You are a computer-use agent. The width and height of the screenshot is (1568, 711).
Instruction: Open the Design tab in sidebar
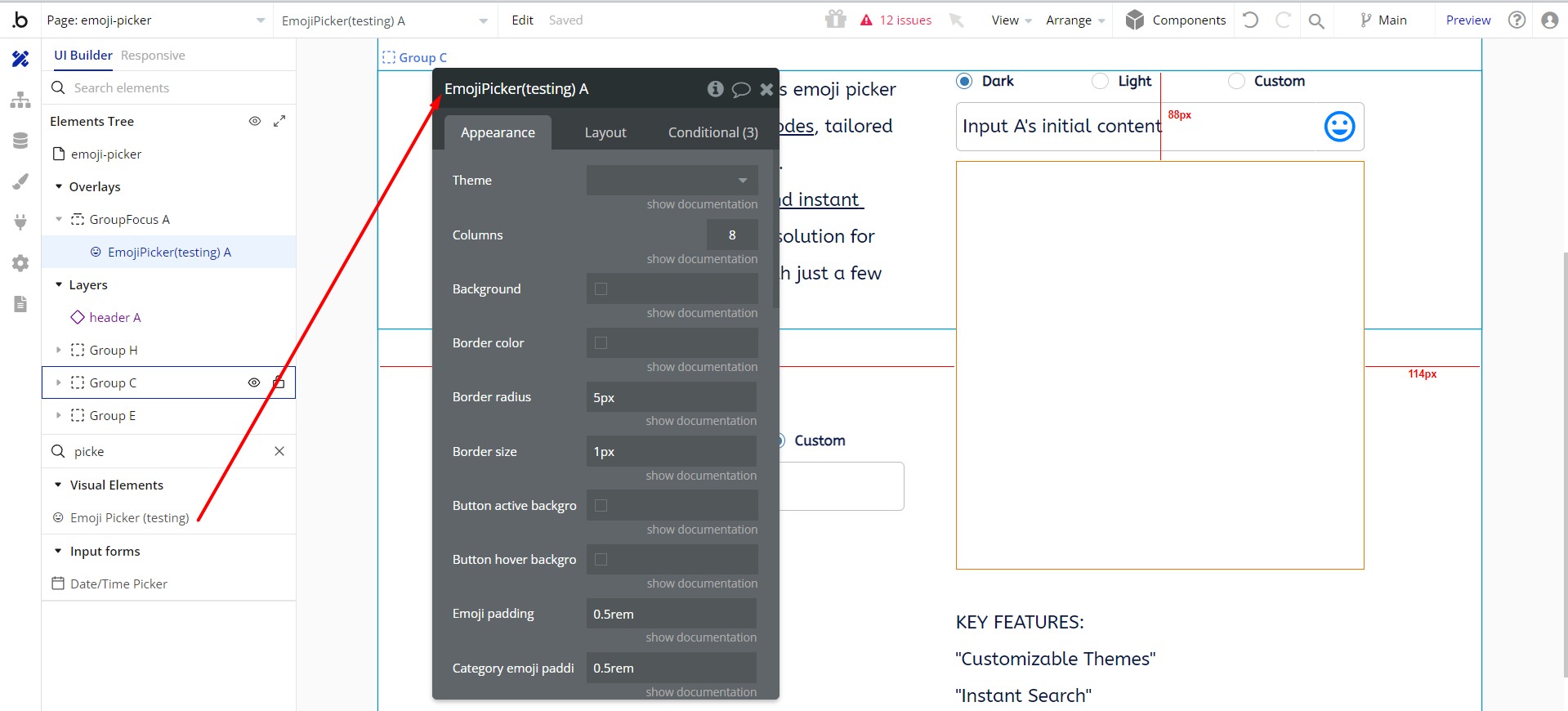[x=20, y=59]
